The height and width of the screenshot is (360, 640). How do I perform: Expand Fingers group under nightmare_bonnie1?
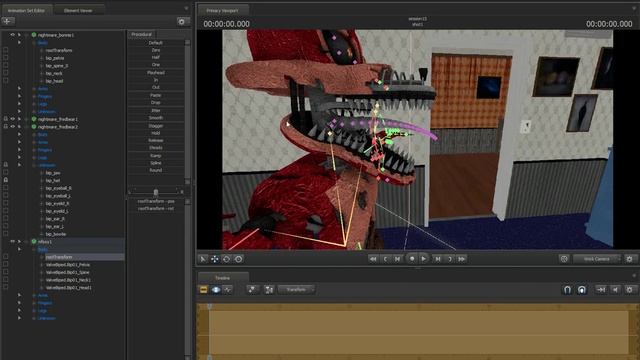pyautogui.click(x=19, y=96)
